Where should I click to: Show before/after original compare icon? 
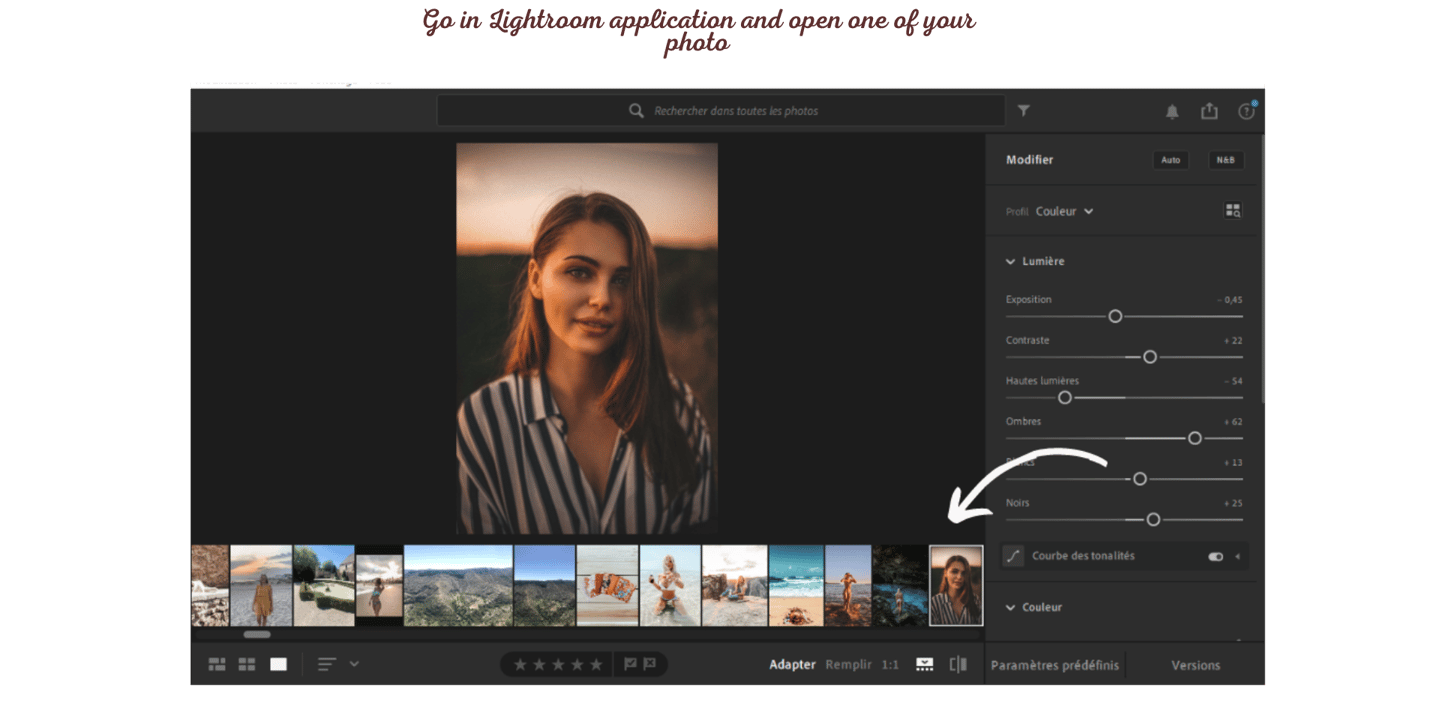pyautogui.click(x=958, y=664)
